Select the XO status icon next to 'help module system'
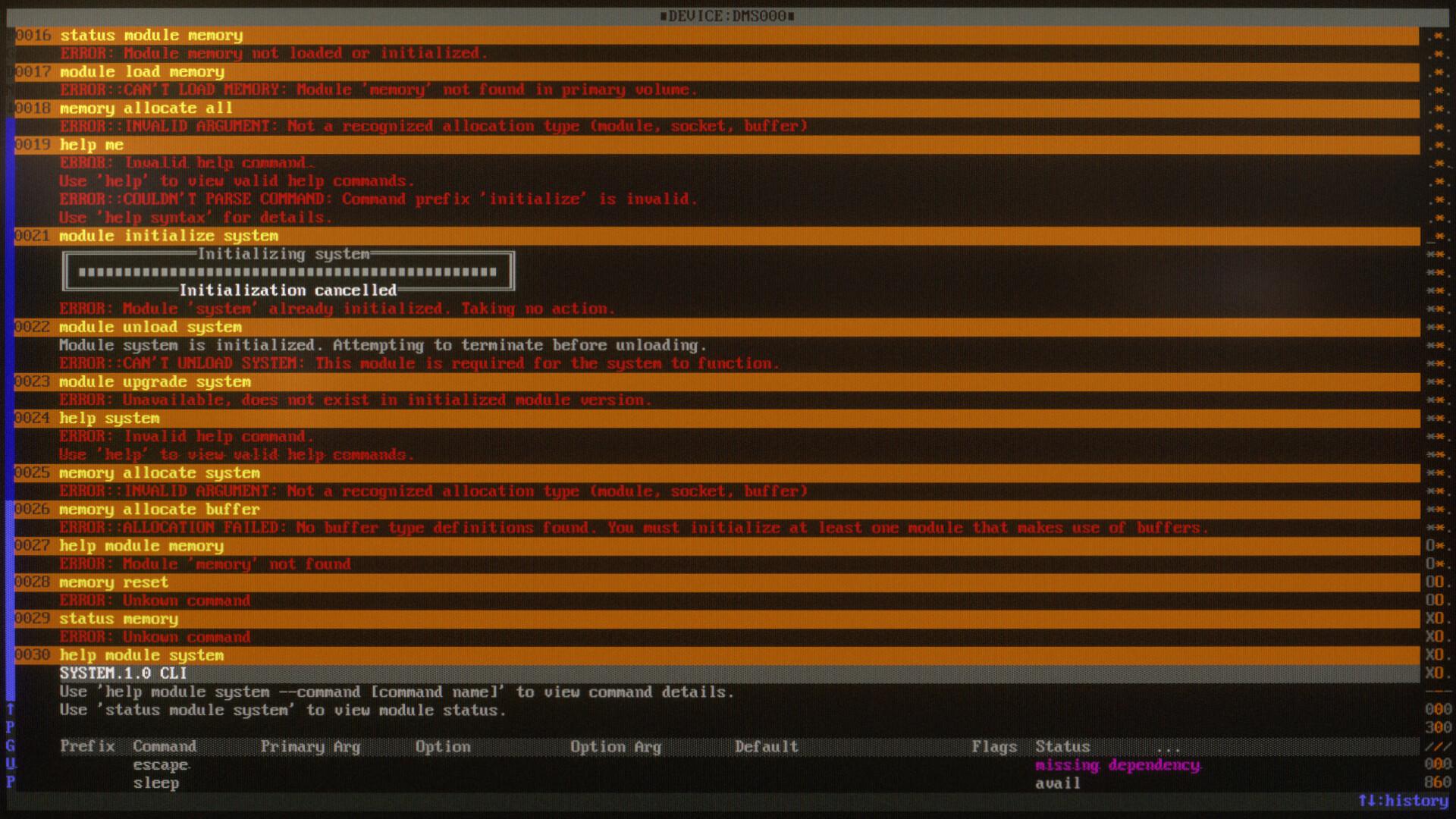Screen dimensions: 1456x819 [x=1433, y=655]
